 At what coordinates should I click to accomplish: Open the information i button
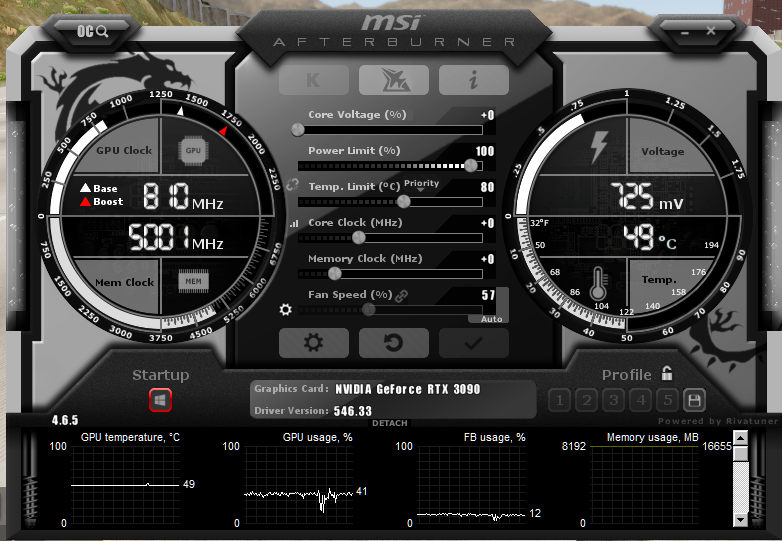474,80
